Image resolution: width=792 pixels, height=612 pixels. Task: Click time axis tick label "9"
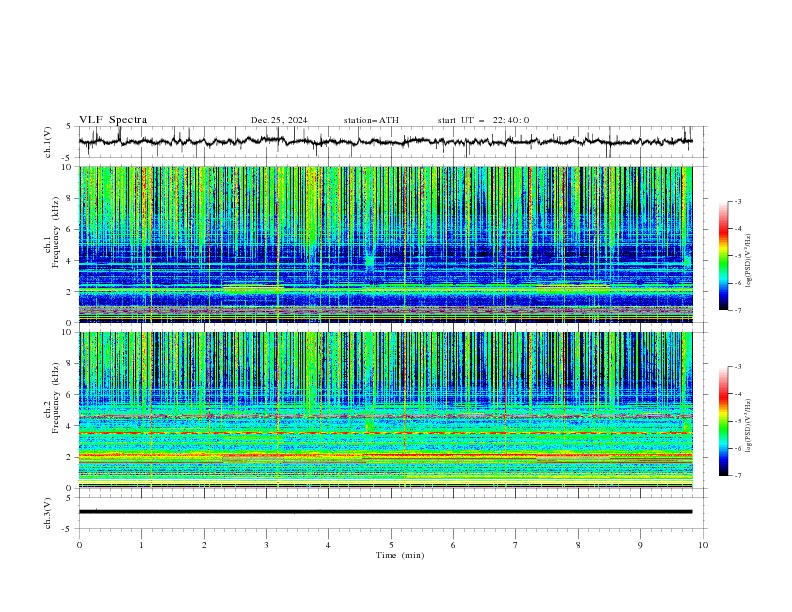640,545
